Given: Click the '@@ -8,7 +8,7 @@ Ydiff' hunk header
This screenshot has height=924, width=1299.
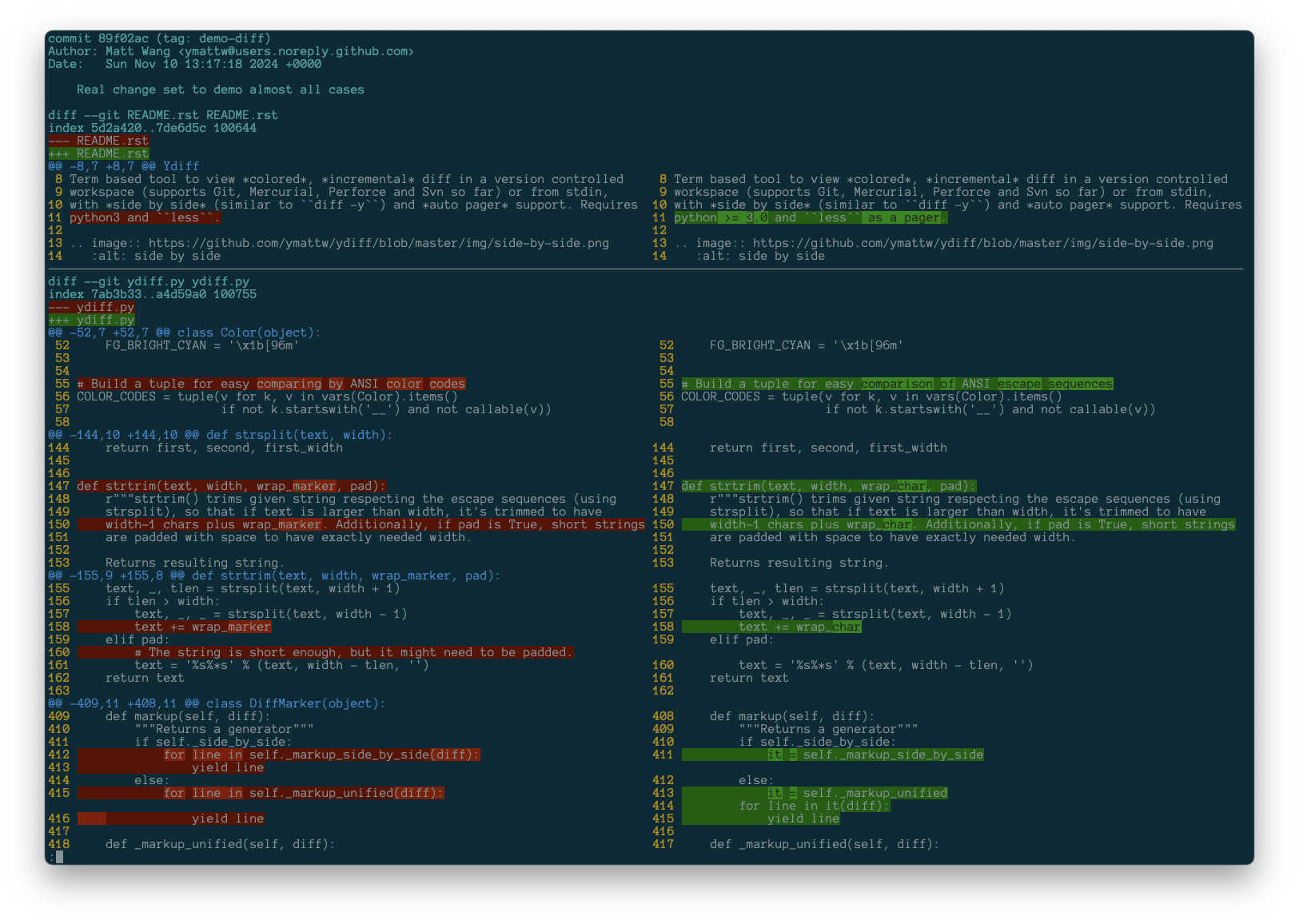Looking at the screenshot, I should [x=123, y=166].
